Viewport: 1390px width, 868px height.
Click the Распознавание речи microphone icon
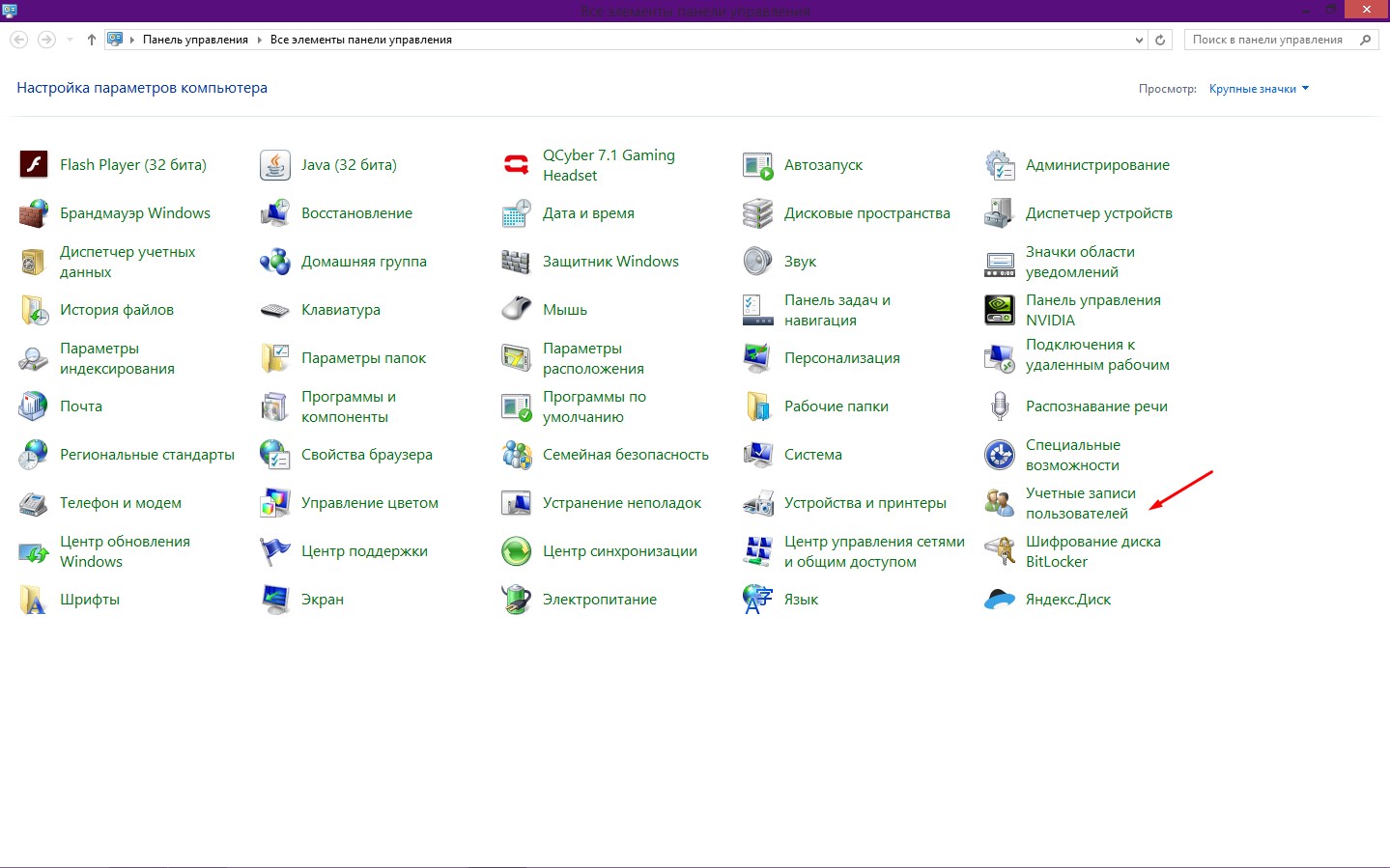(1000, 406)
